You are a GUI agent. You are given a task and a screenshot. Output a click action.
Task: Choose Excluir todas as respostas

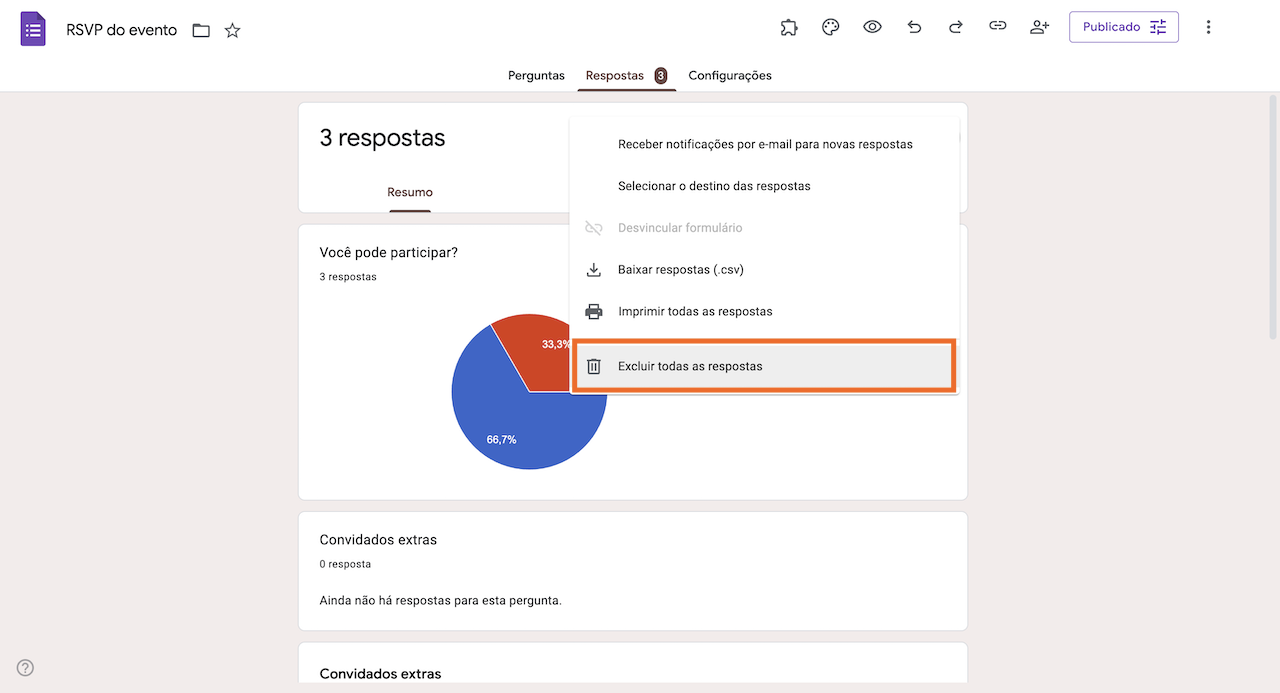(765, 366)
